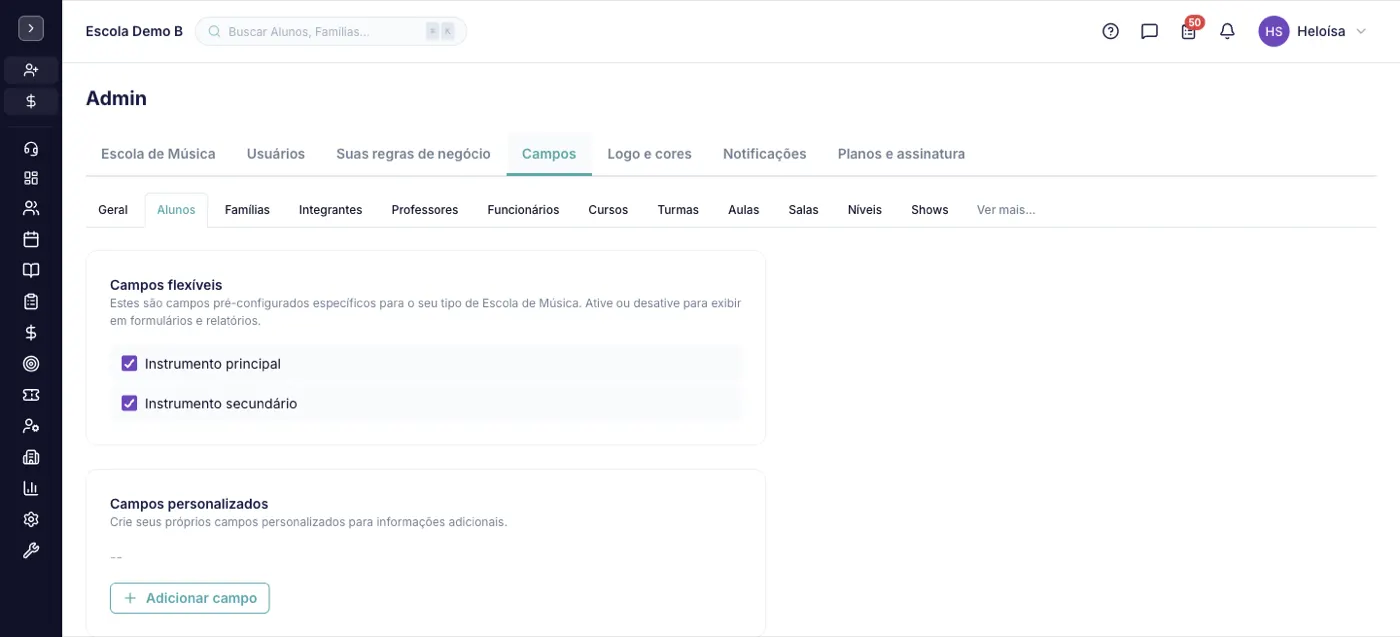Select the Famílias sub-tab
This screenshot has width=1400, height=637.
(x=247, y=210)
